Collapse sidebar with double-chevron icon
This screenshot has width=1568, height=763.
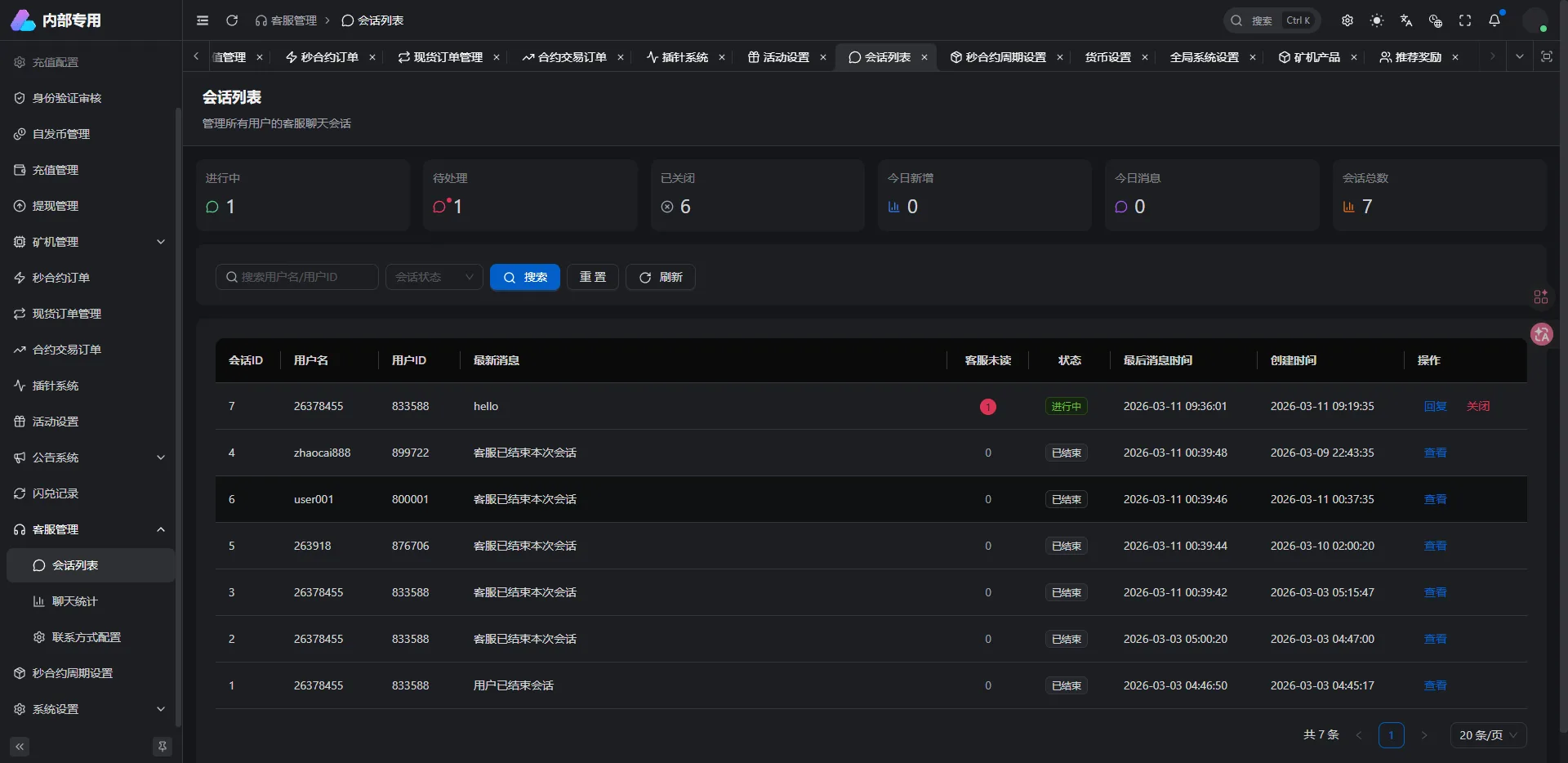coord(20,747)
